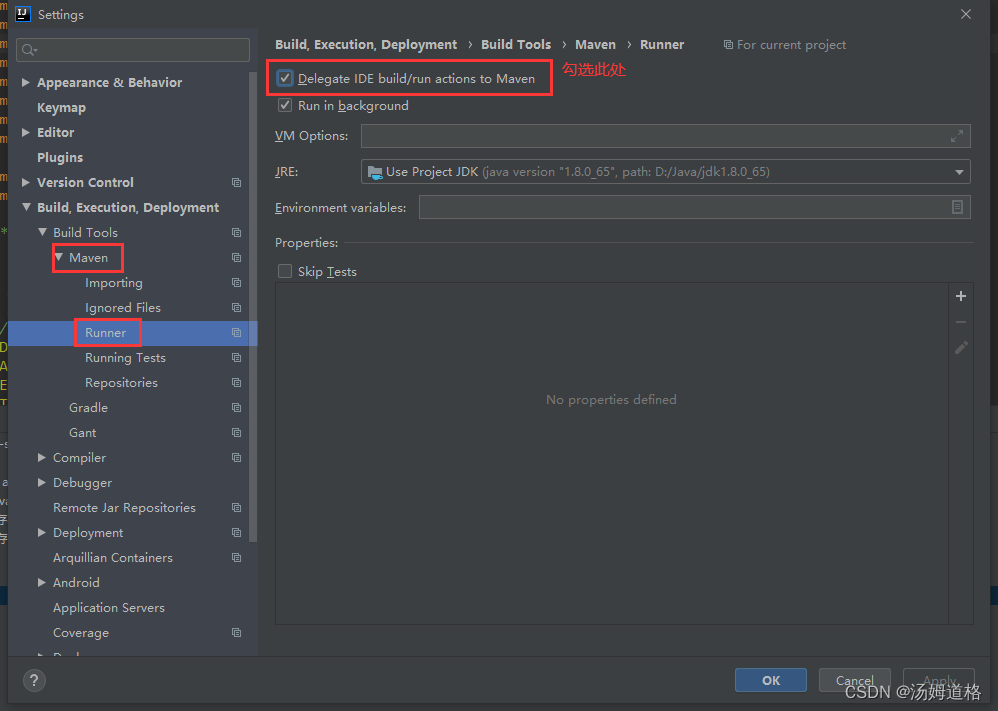Click the settings tree scrollbar
The width and height of the screenshot is (998, 711).
point(253,306)
